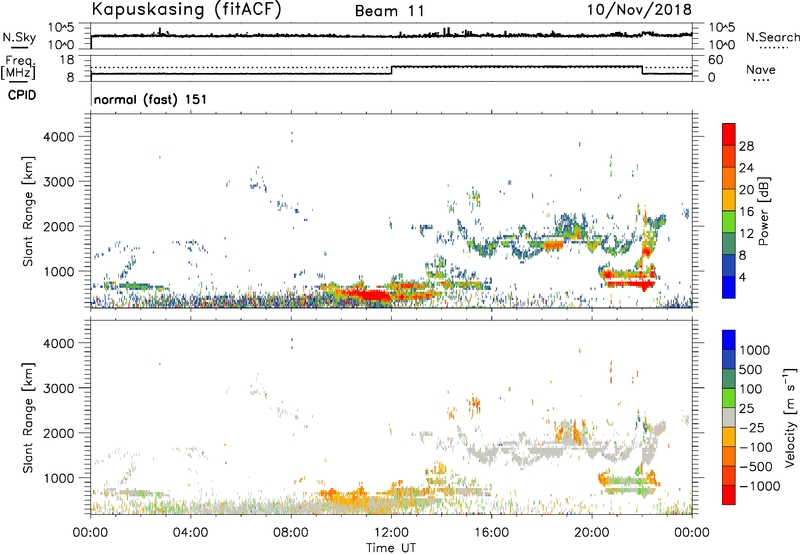The width and height of the screenshot is (800, 554).
Task: Click the blue top swatch of the velocity color bar
Action: [729, 340]
